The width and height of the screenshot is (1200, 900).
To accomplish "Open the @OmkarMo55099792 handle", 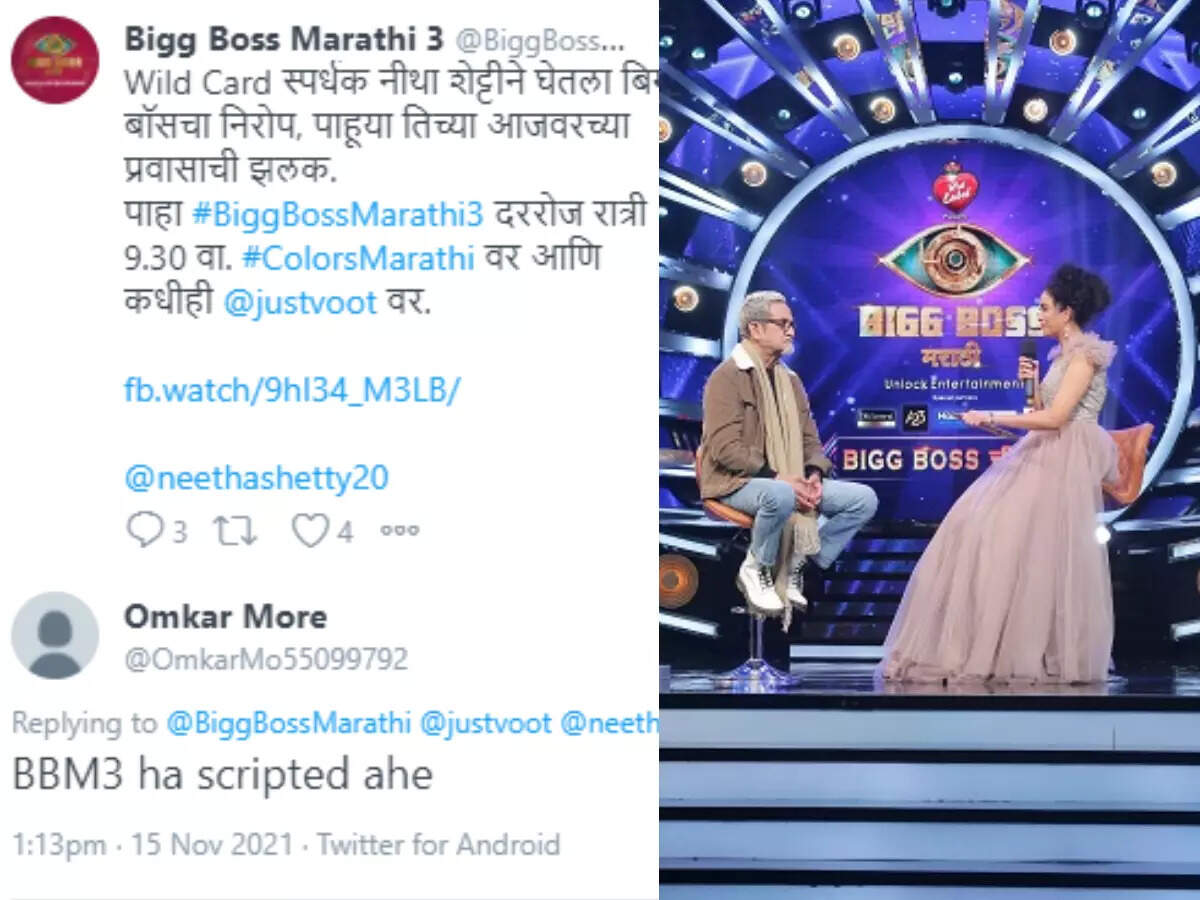I will point(266,660).
